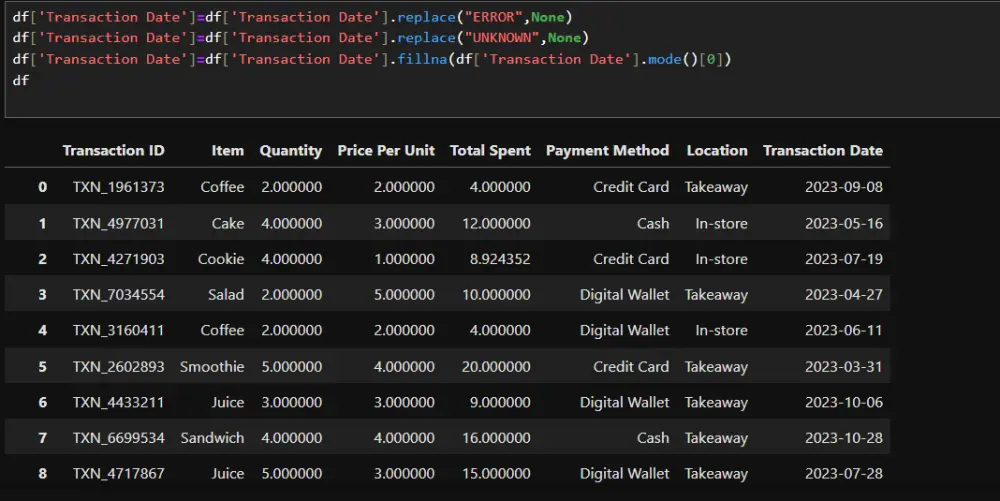Select cell TXN_7034554
Screen dimensions: 1000x501
click(119, 294)
